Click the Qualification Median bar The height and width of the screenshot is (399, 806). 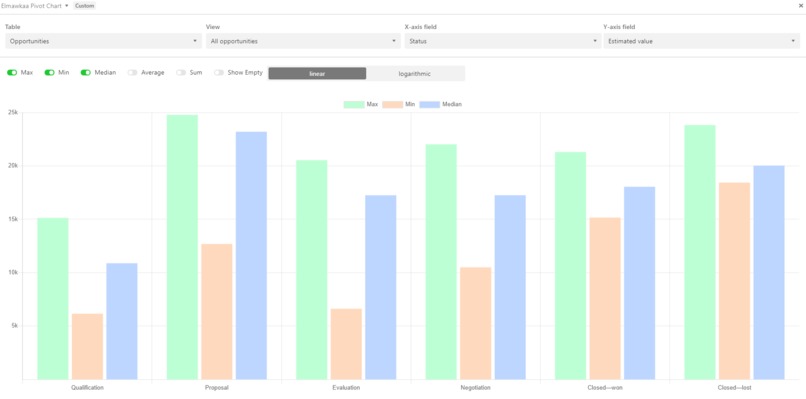[x=122, y=321]
